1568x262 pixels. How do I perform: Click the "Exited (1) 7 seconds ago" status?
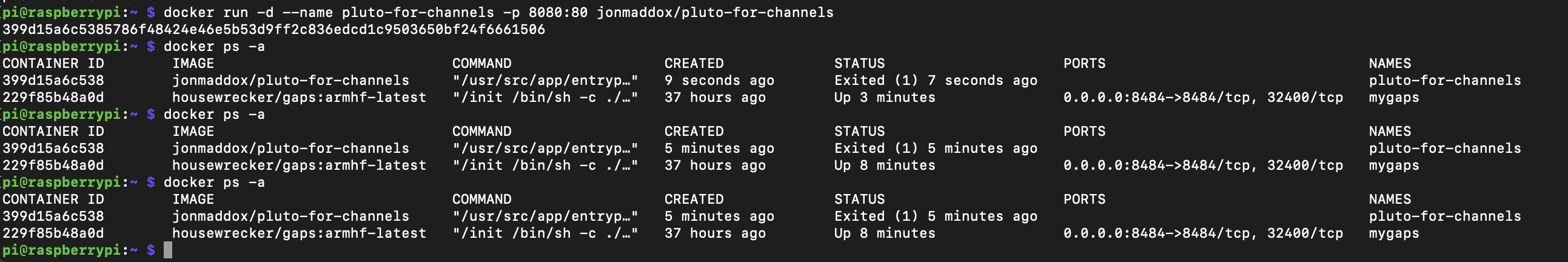[935, 81]
